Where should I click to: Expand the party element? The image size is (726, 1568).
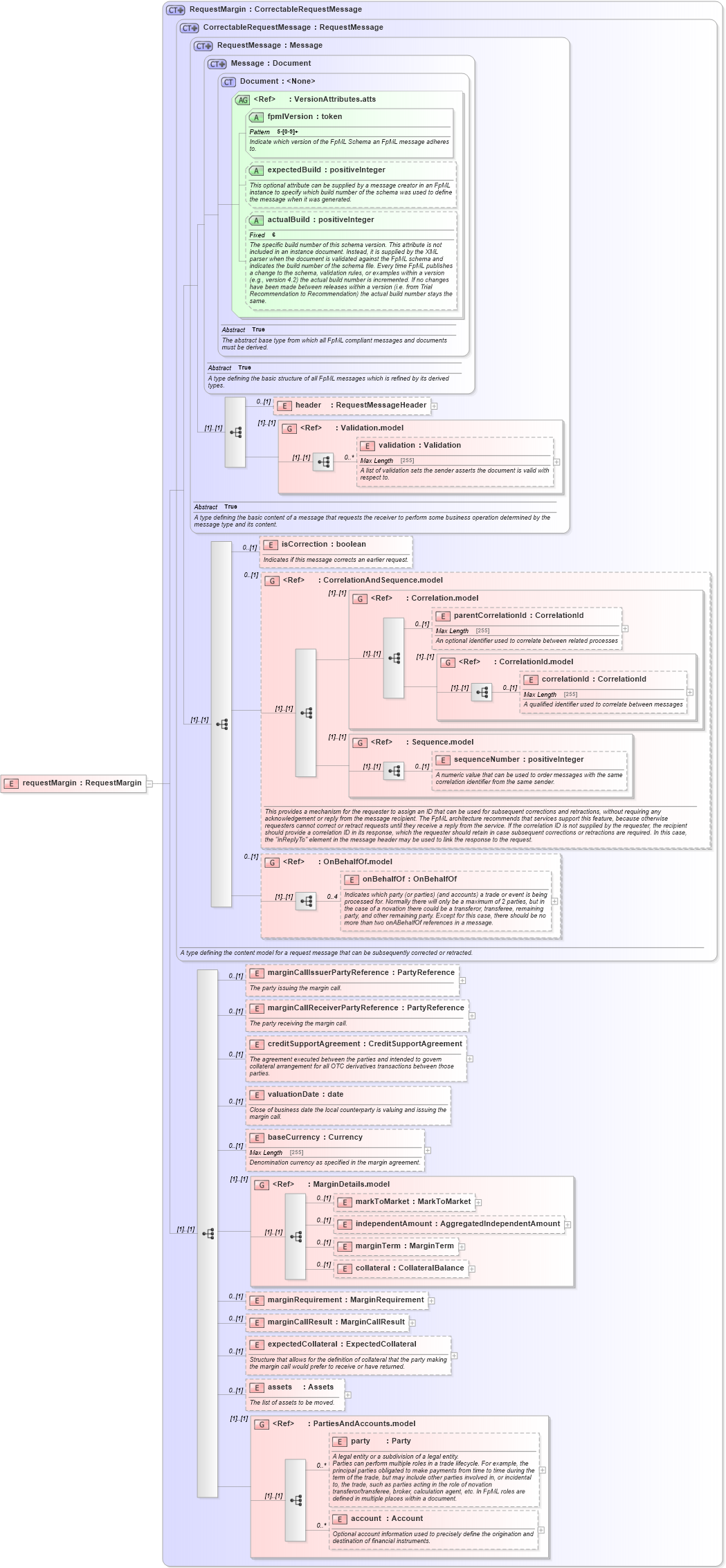543,1470
